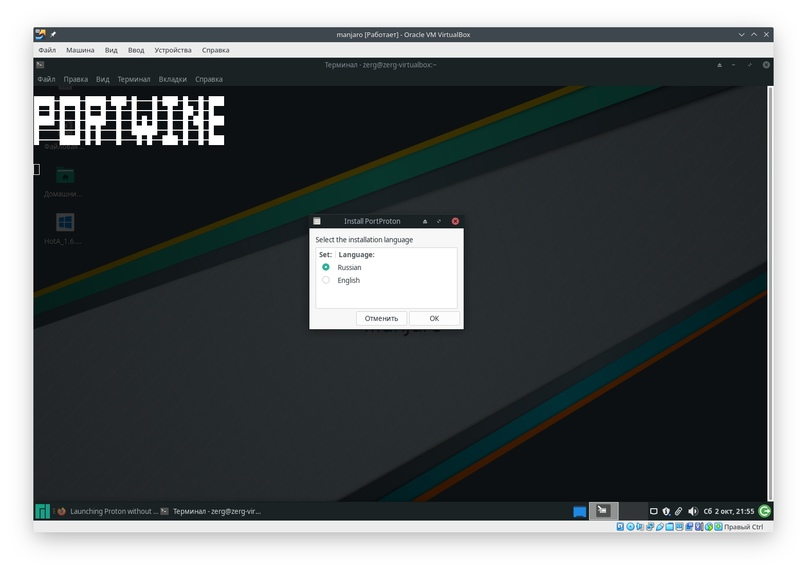Click the keep-above arrow in the PortProton dialog title bar
Screen dimensions: 807x572
pyautogui.click(x=425, y=221)
